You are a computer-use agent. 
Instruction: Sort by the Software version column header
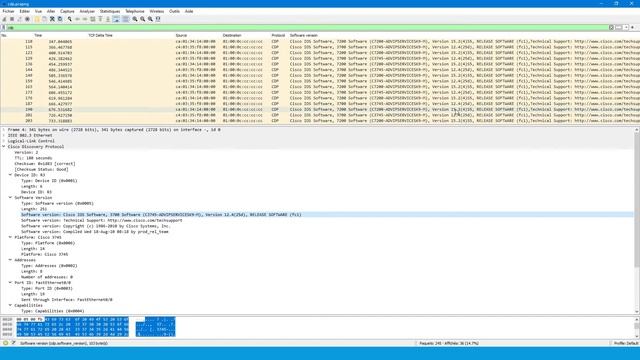(x=304, y=36)
